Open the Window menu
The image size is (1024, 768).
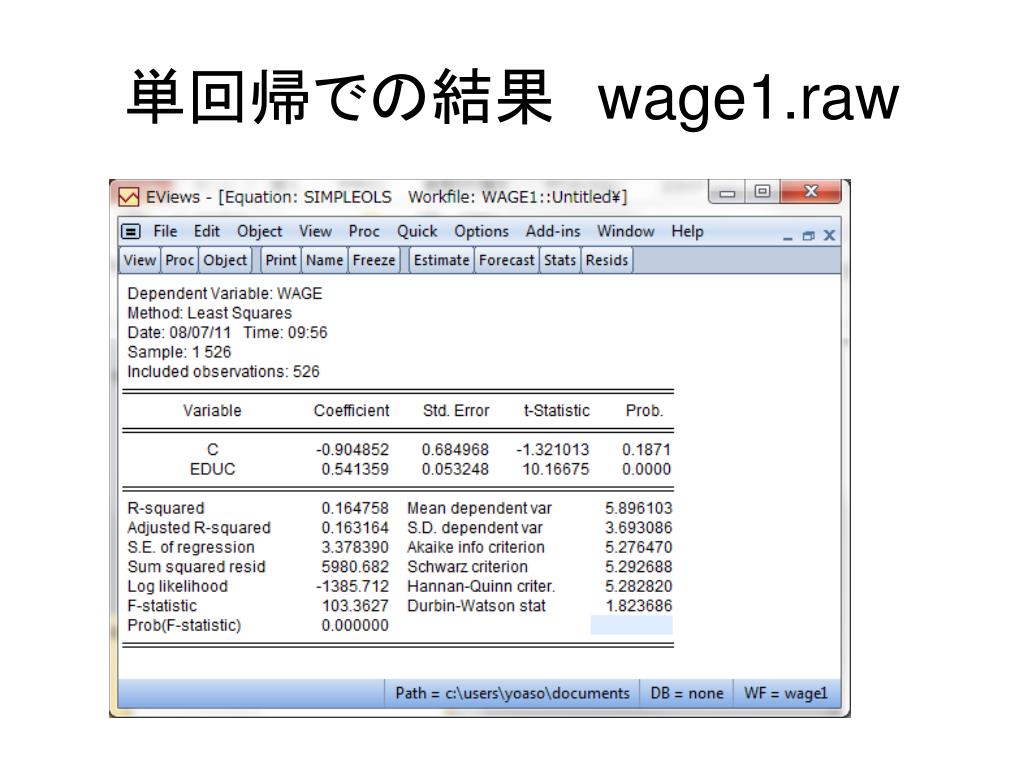click(x=626, y=231)
